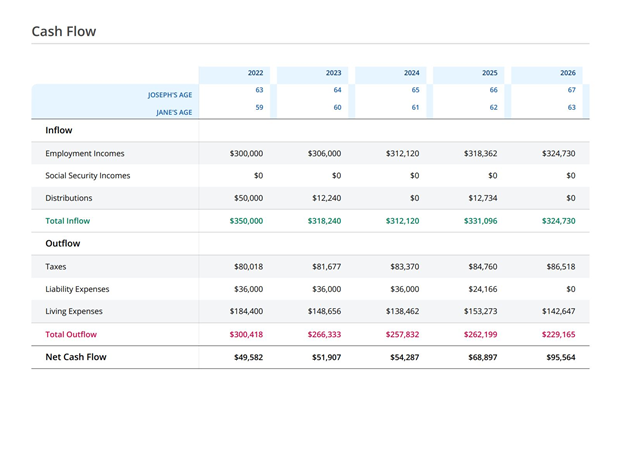617x453 pixels.
Task: Select the 2025 column header
Action: point(489,73)
